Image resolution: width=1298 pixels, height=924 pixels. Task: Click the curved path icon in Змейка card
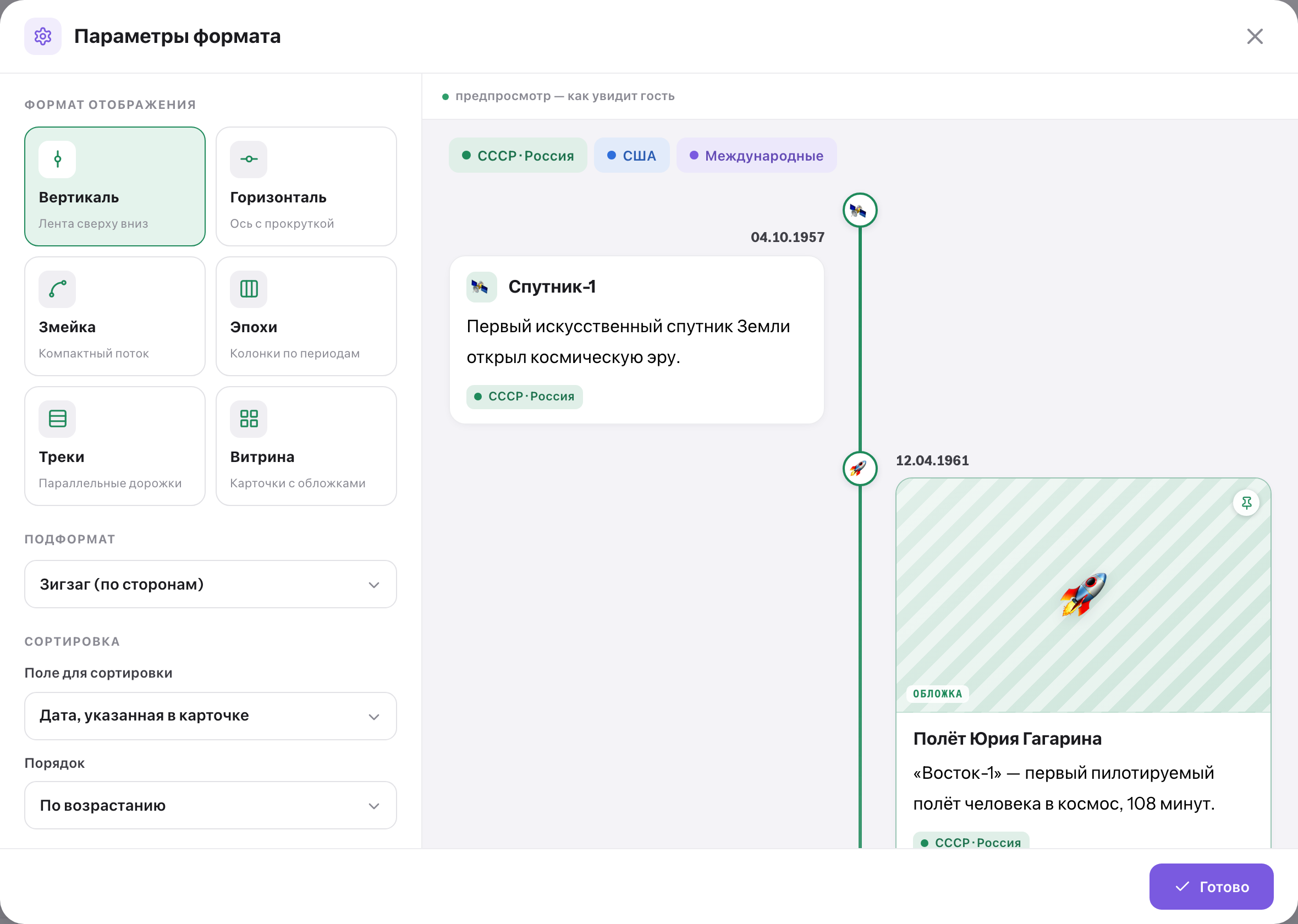click(57, 289)
